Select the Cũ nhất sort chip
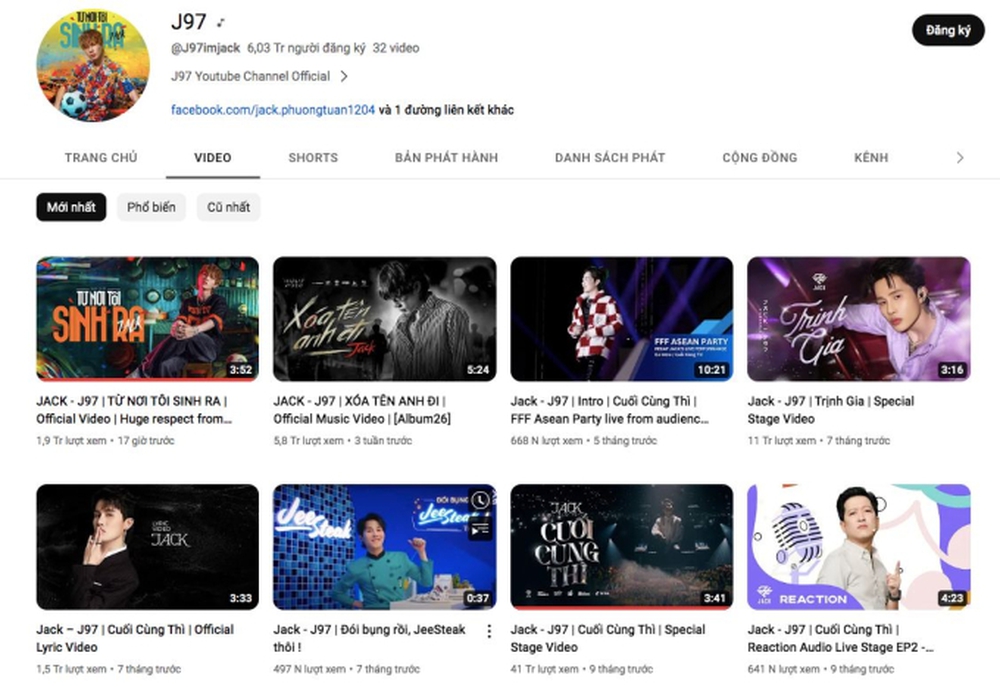This screenshot has height=687, width=1000. pyautogui.click(x=229, y=207)
